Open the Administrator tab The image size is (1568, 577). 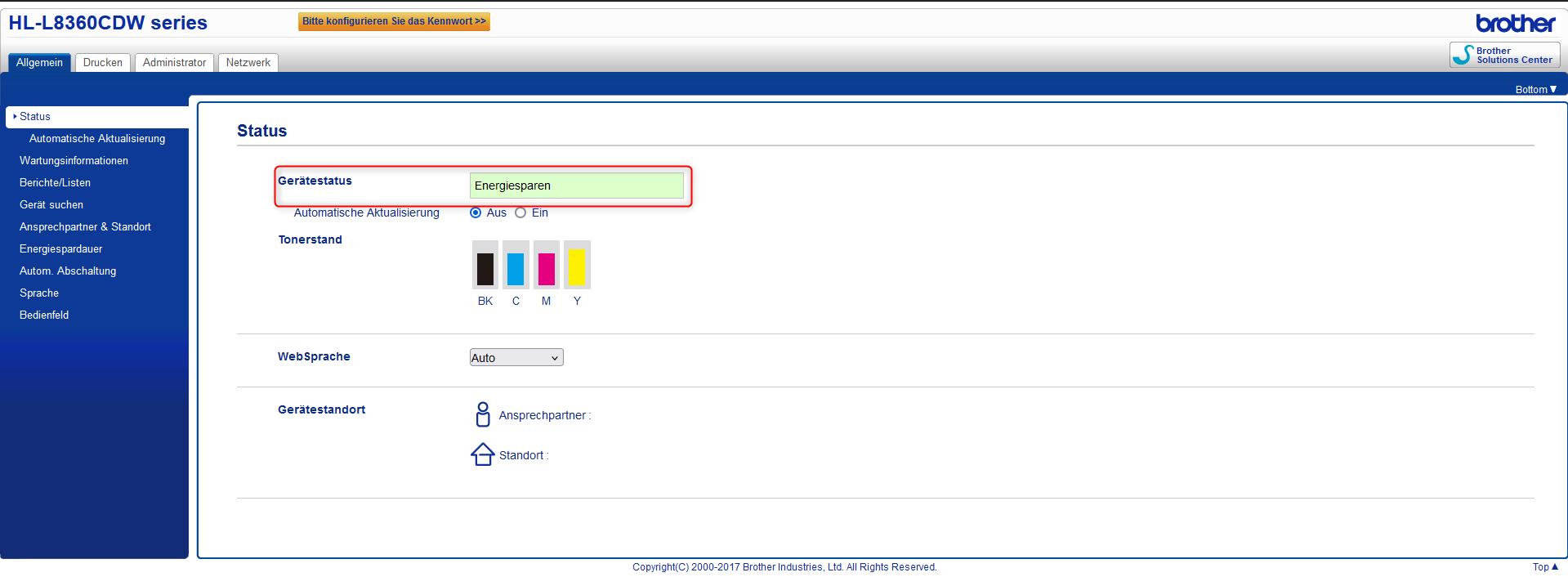click(x=175, y=63)
